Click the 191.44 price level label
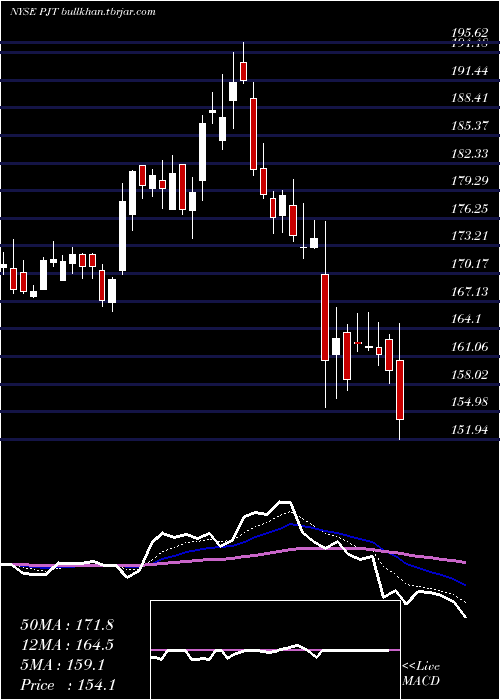This screenshot has height=700, width=500. [x=470, y=71]
